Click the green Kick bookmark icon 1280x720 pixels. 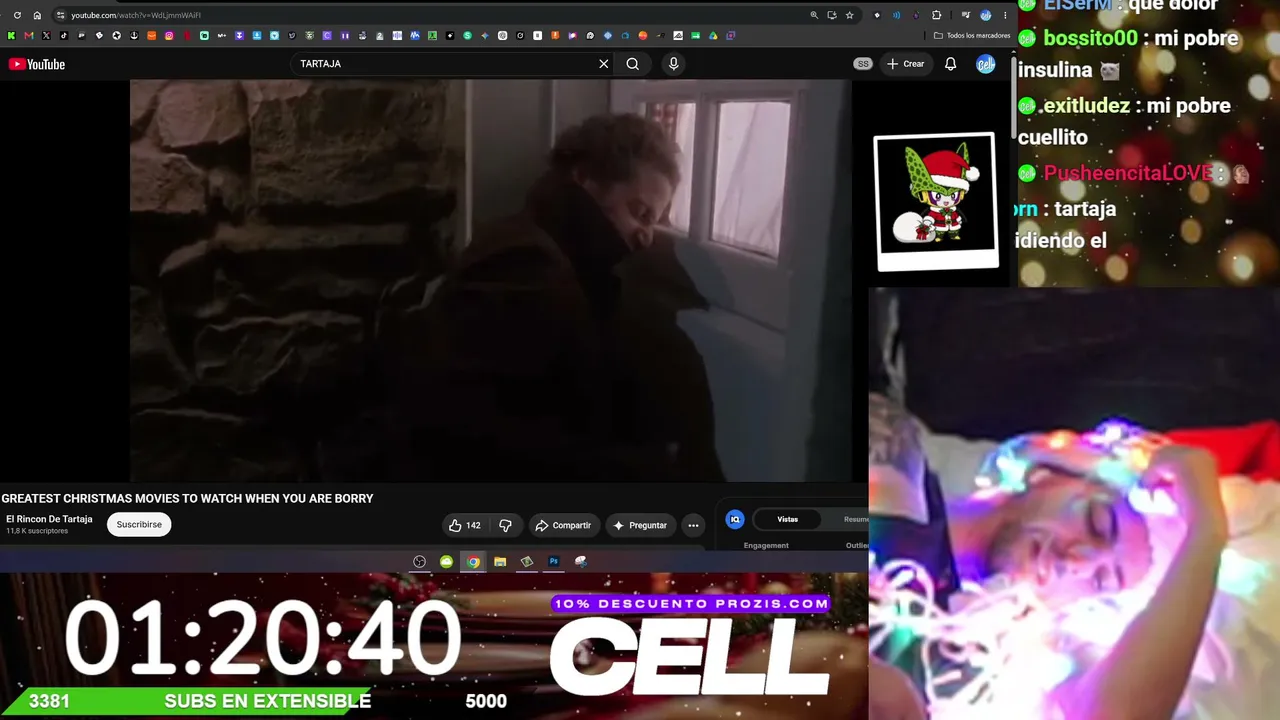(x=11, y=36)
